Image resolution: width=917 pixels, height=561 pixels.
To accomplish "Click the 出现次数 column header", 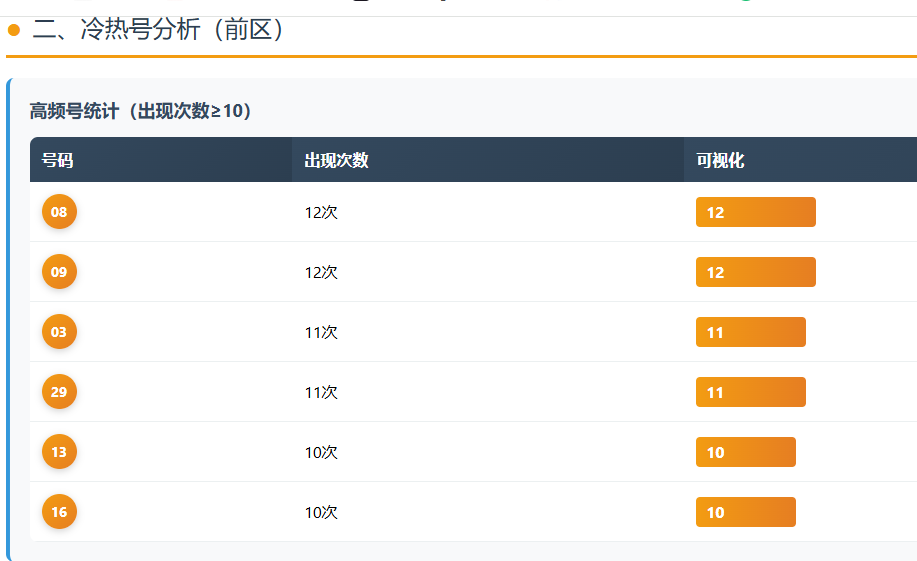I will 336,160.
